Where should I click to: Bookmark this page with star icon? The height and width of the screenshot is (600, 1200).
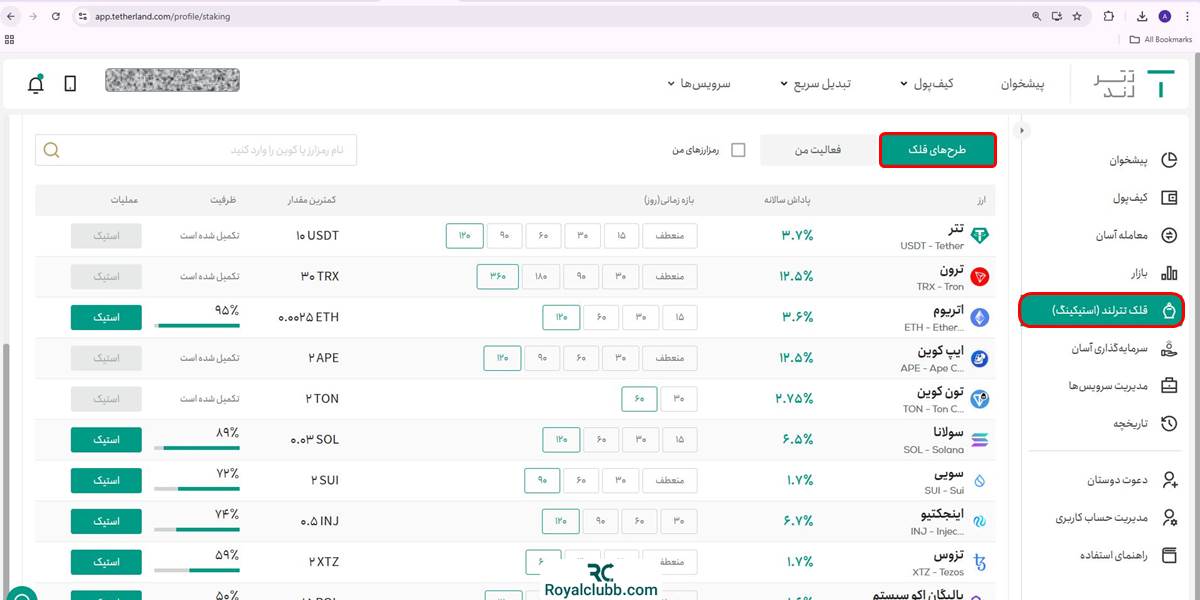1077,16
